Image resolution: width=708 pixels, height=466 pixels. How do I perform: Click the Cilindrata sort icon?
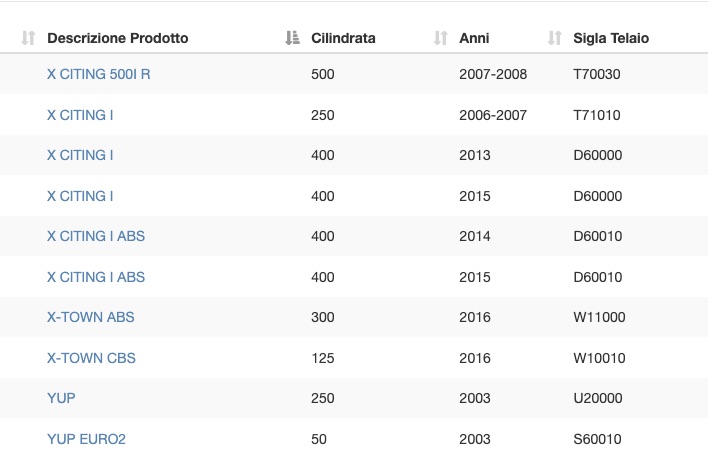(x=292, y=38)
